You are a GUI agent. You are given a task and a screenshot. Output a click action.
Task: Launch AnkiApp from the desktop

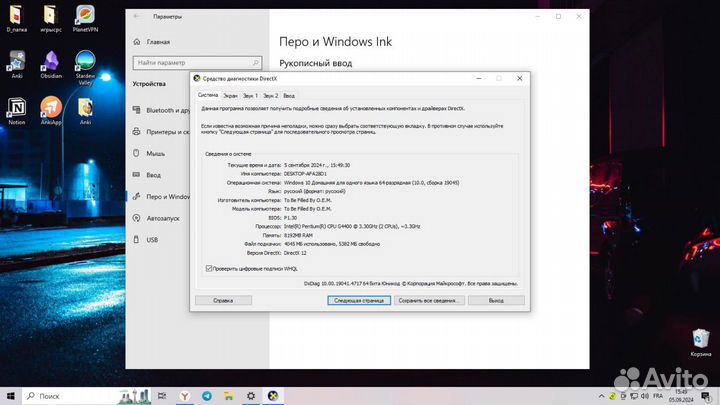click(51, 108)
